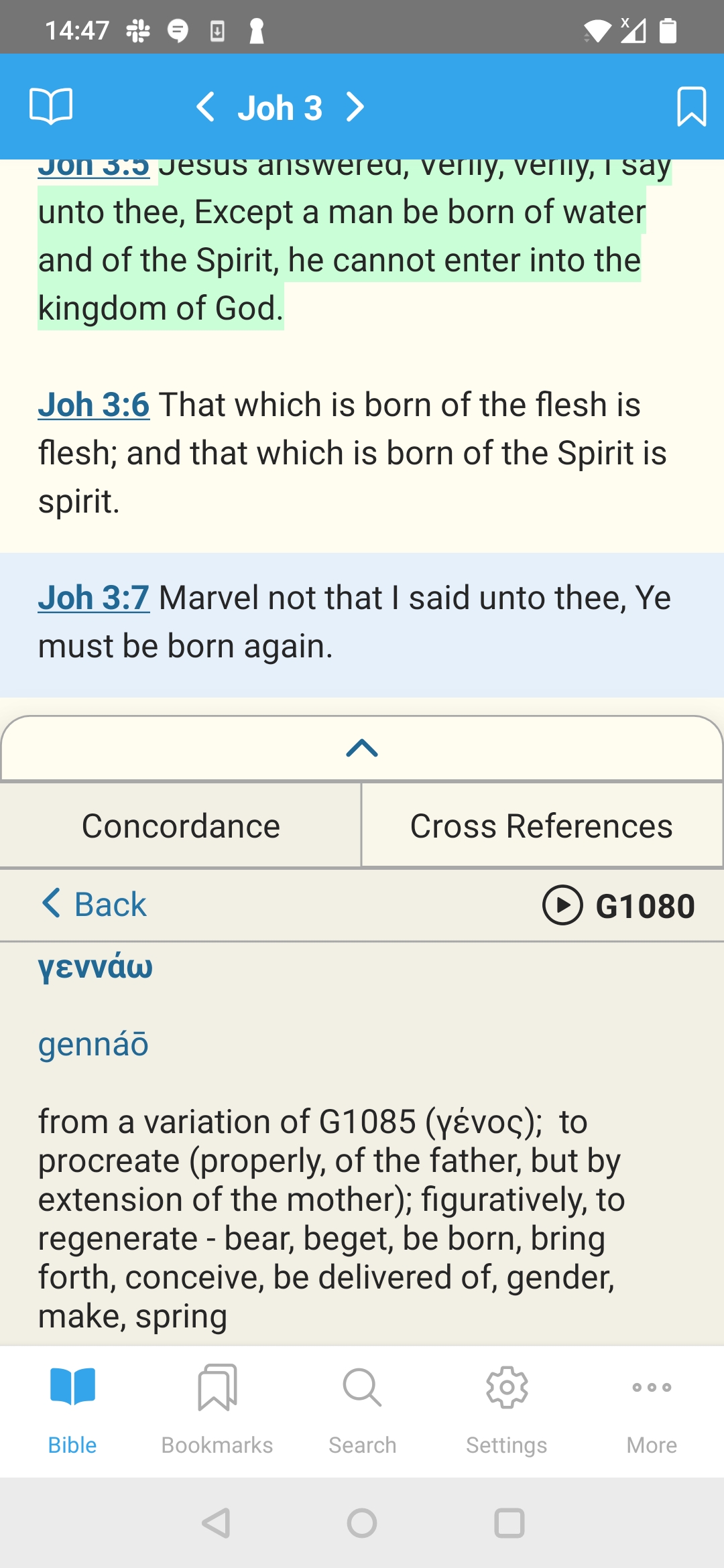
Task: Go Back in the concordance panel
Action: pos(94,904)
